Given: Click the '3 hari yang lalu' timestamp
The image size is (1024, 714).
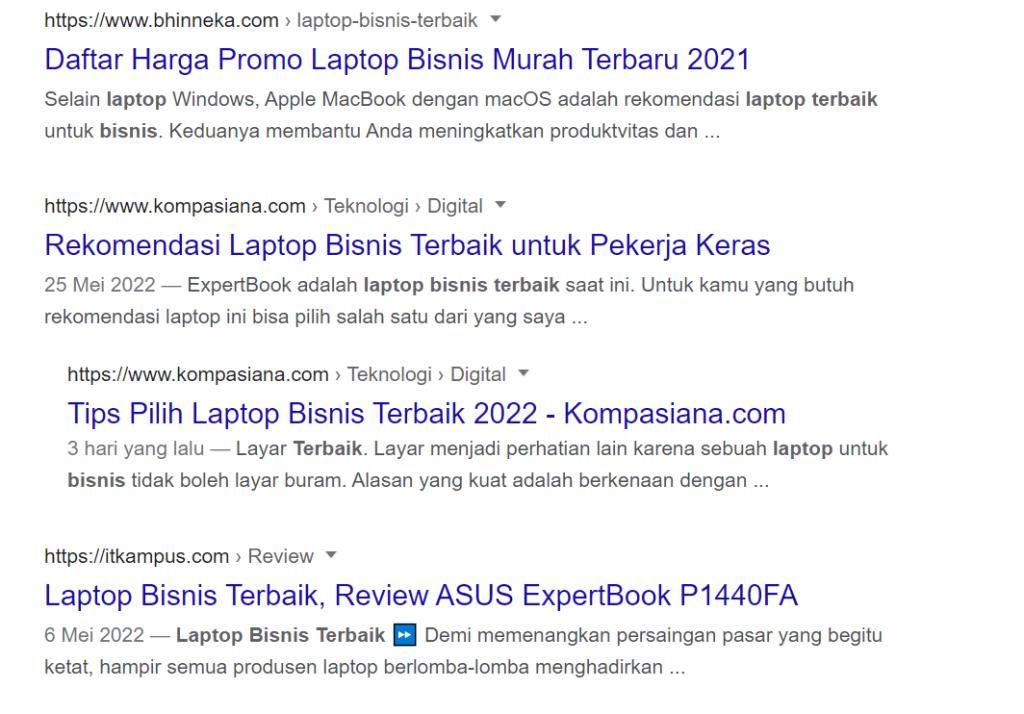Looking at the screenshot, I should pos(126,449).
